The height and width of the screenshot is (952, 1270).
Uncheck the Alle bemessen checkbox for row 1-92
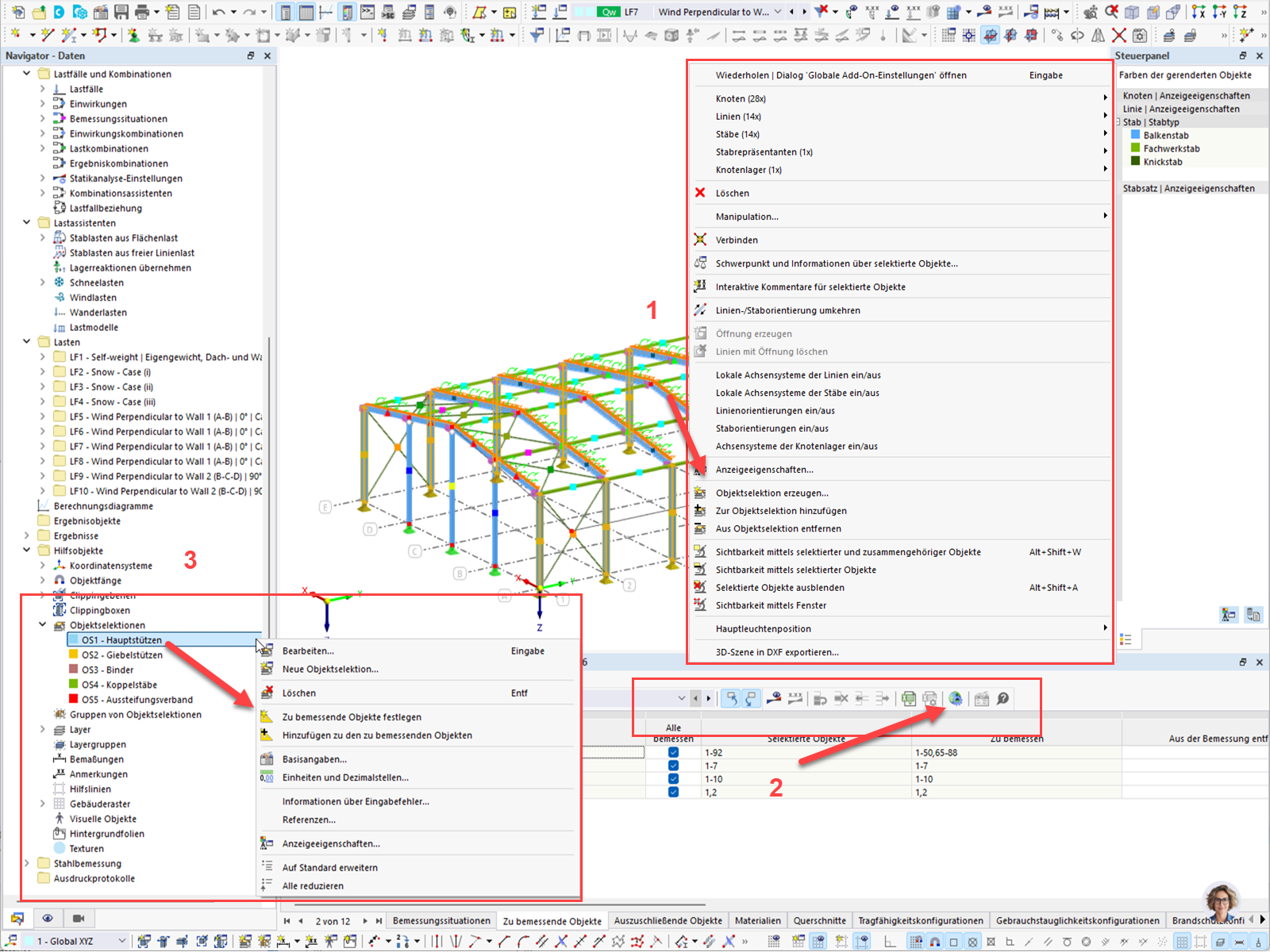[x=673, y=752]
